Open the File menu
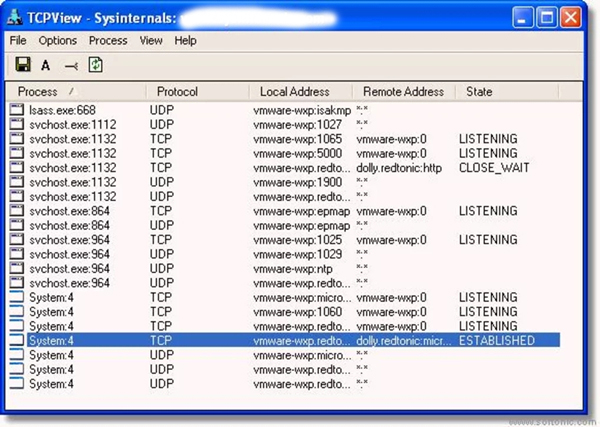The image size is (600, 427). 18,41
